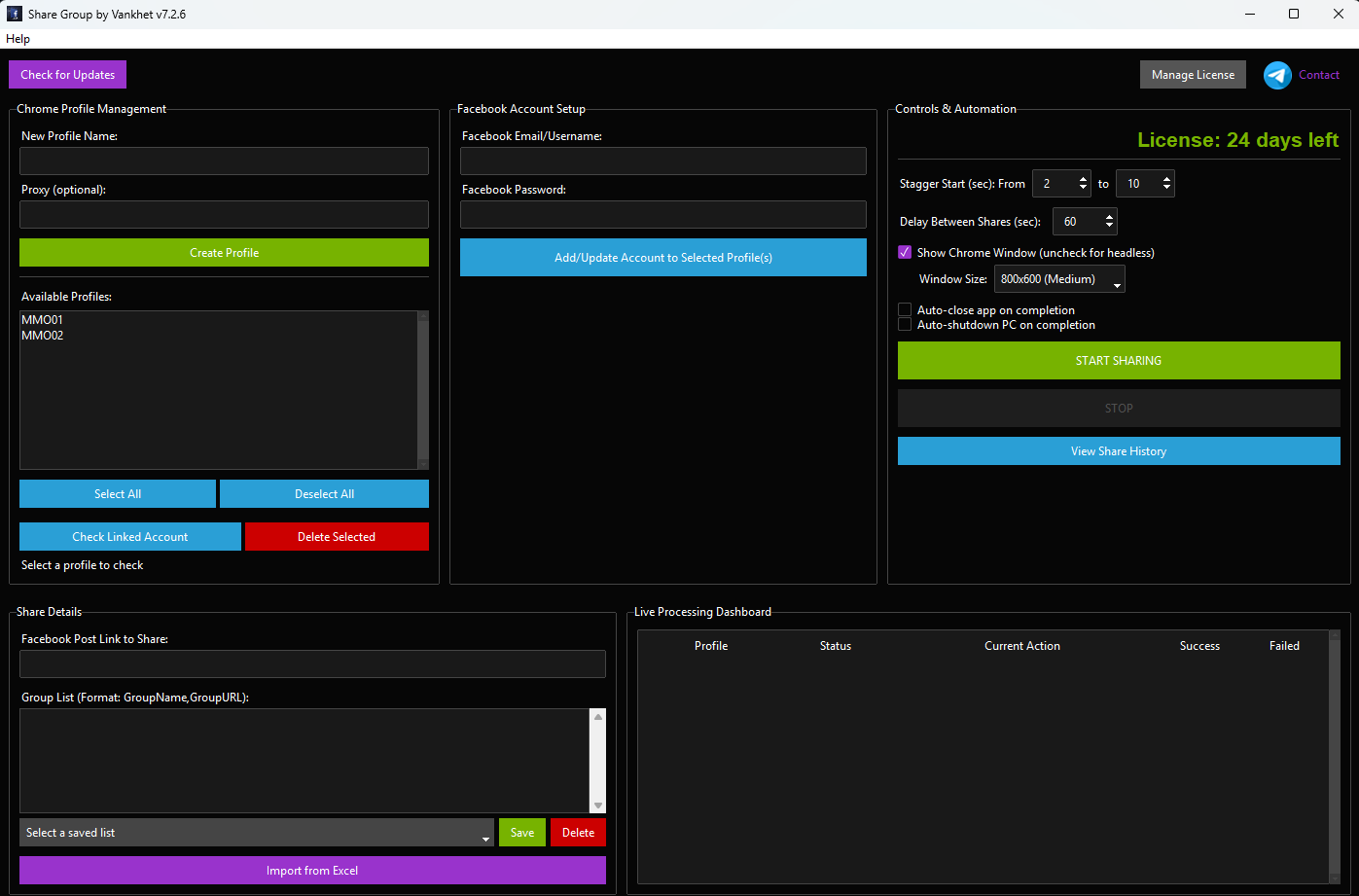Click Check for Updates button
Image resolution: width=1359 pixels, height=896 pixels.
coord(68,75)
